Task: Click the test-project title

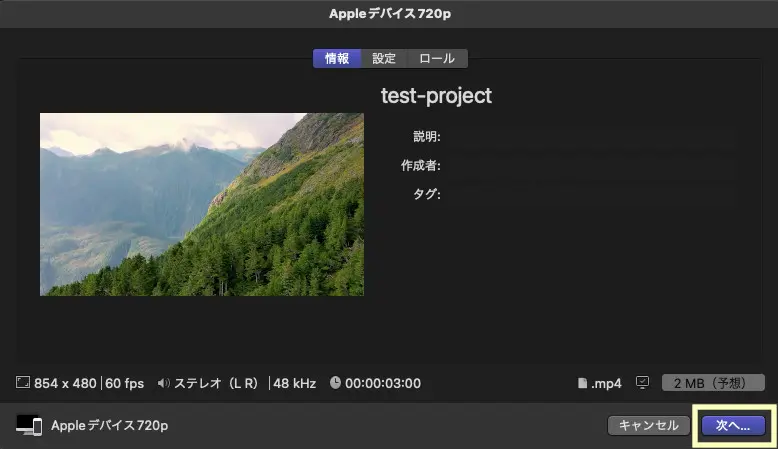Action: point(436,96)
